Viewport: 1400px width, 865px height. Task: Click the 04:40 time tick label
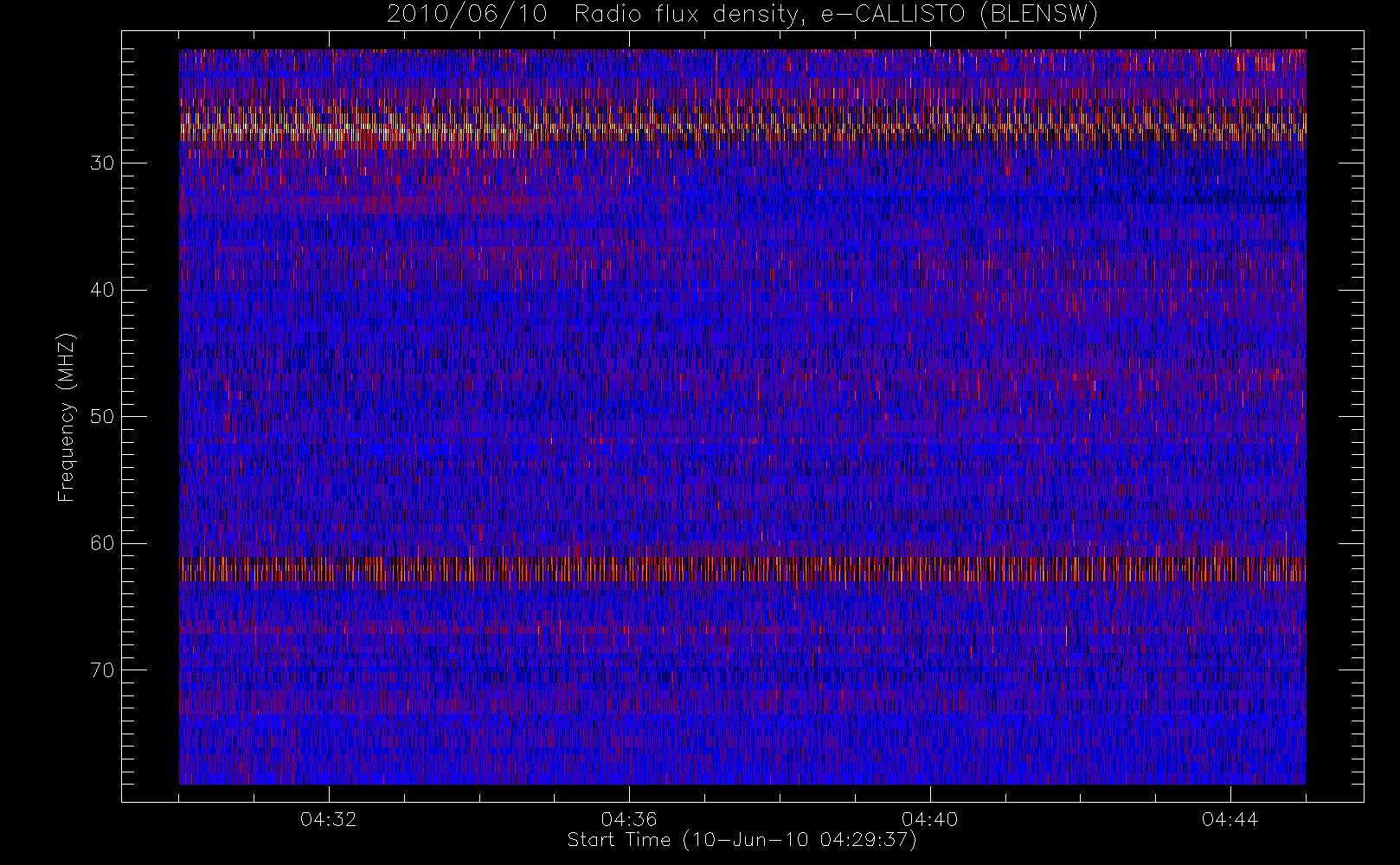click(930, 819)
